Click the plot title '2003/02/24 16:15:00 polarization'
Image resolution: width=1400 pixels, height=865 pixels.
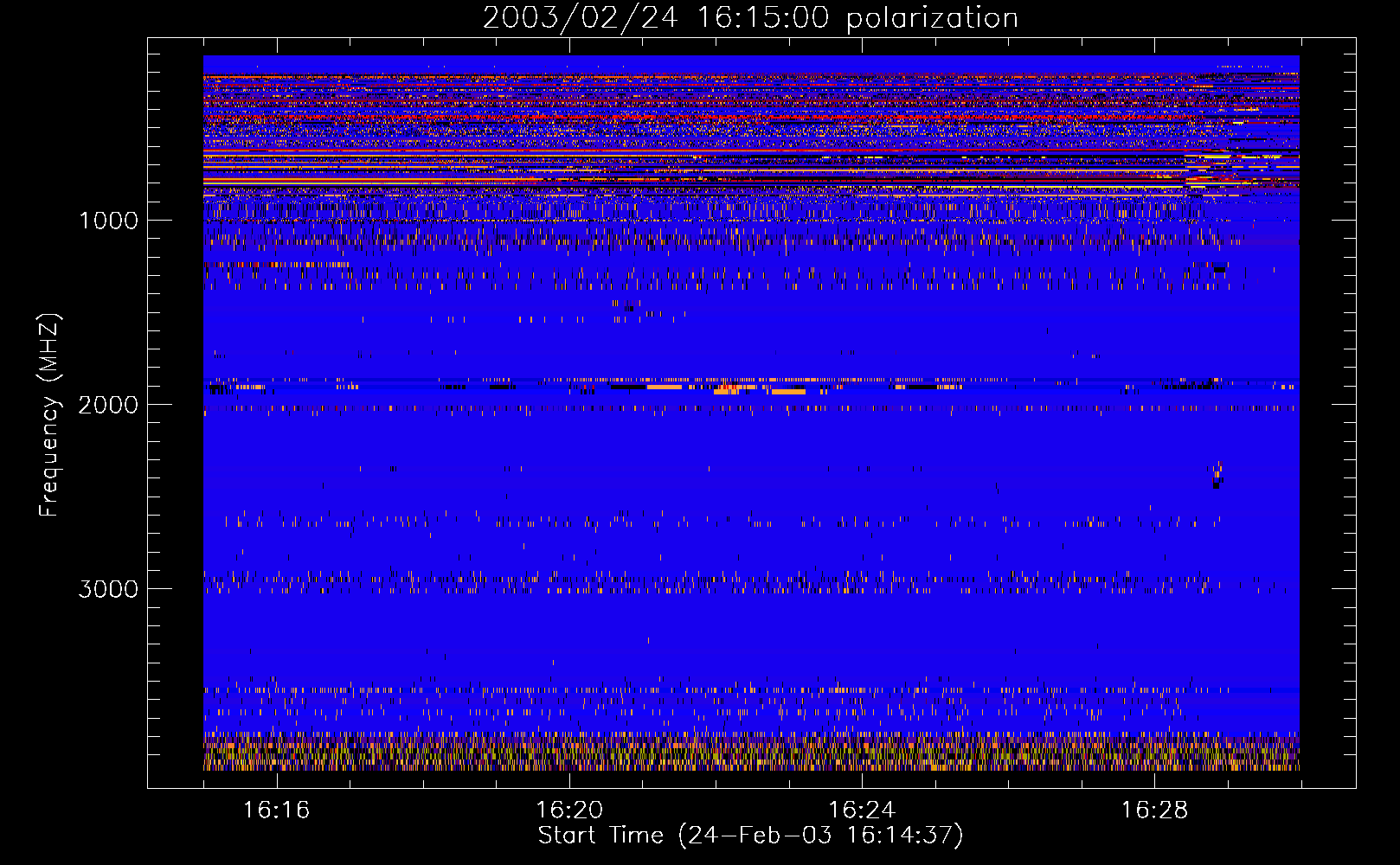750,18
